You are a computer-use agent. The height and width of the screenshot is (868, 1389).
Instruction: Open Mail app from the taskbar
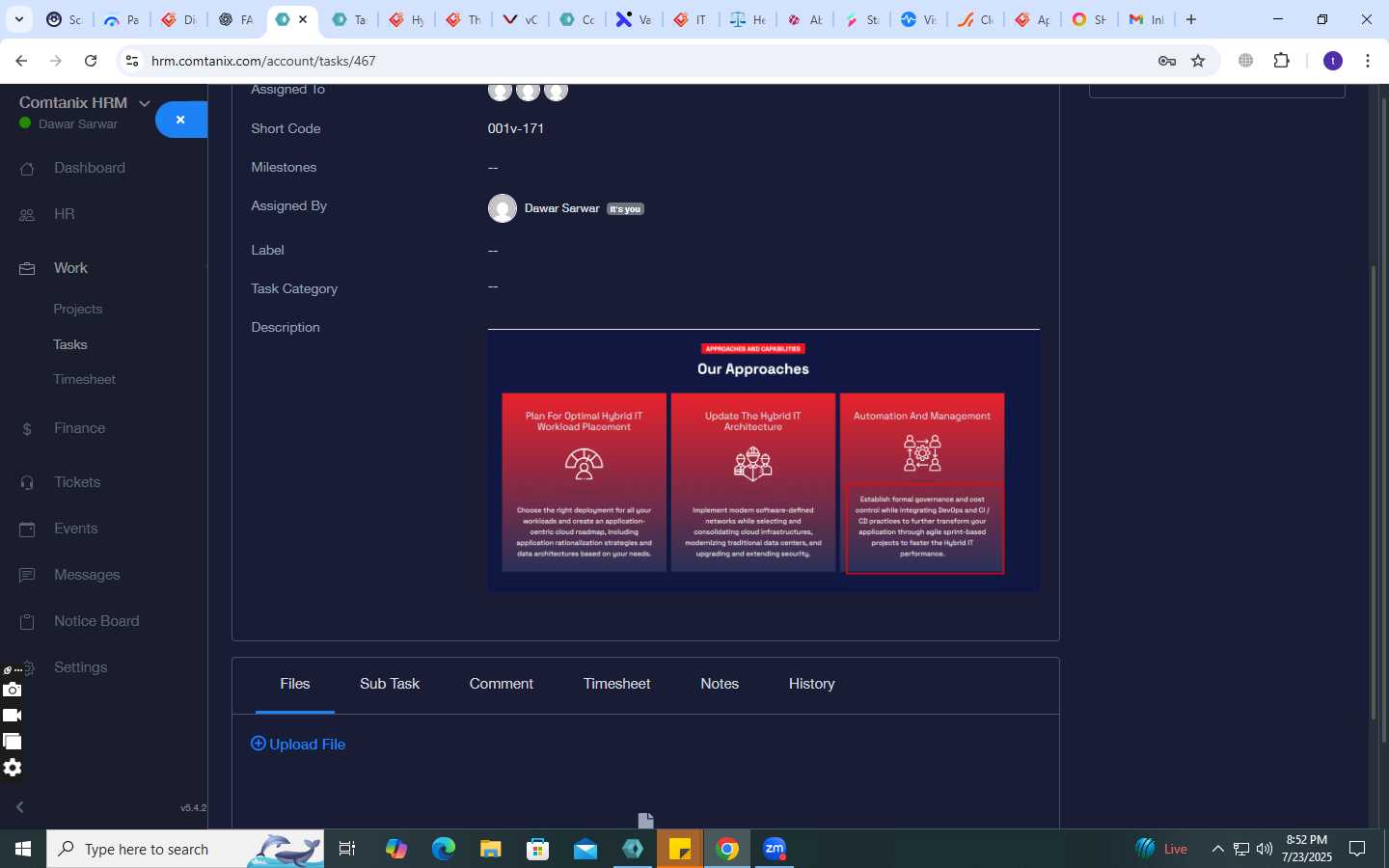(x=586, y=849)
